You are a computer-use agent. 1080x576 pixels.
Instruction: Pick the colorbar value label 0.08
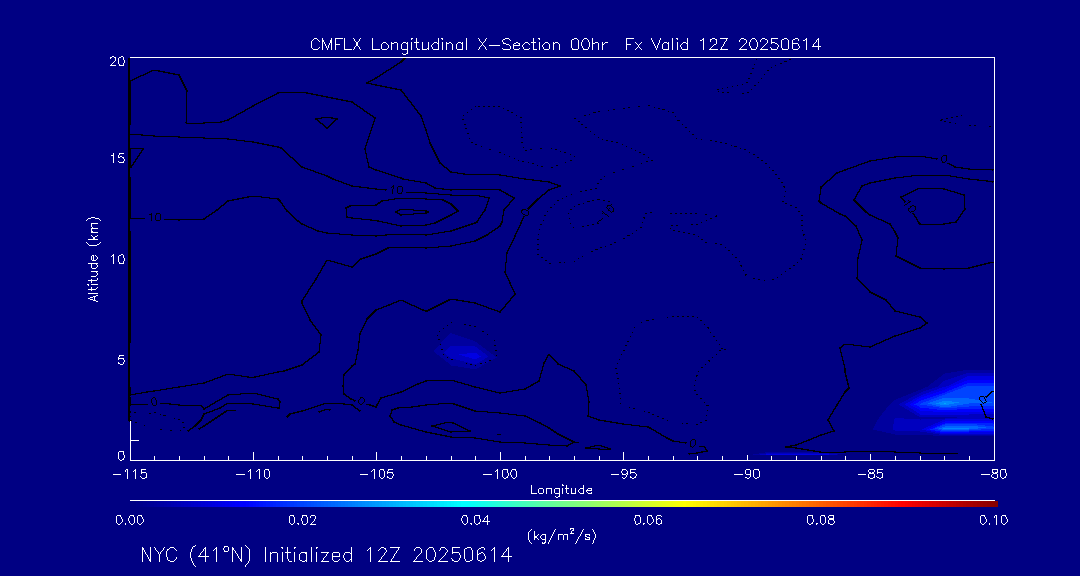tap(822, 520)
